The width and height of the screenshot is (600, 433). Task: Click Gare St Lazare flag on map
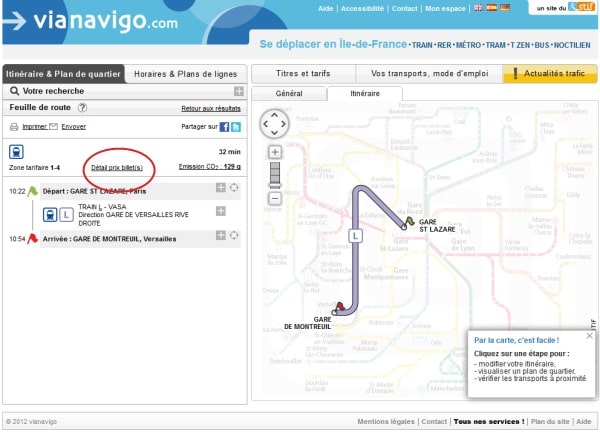point(409,221)
